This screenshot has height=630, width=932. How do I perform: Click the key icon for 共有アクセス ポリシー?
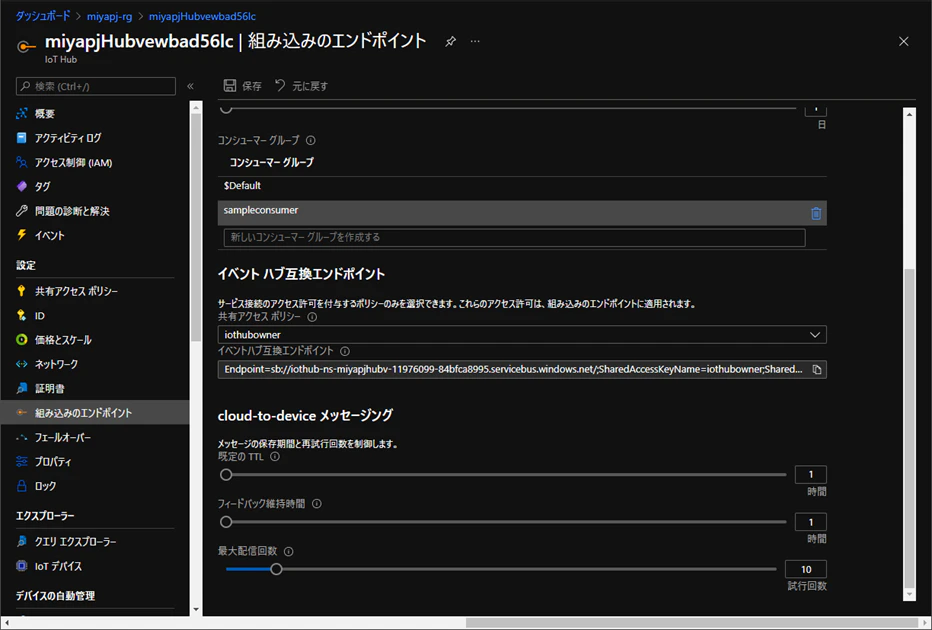(22, 291)
